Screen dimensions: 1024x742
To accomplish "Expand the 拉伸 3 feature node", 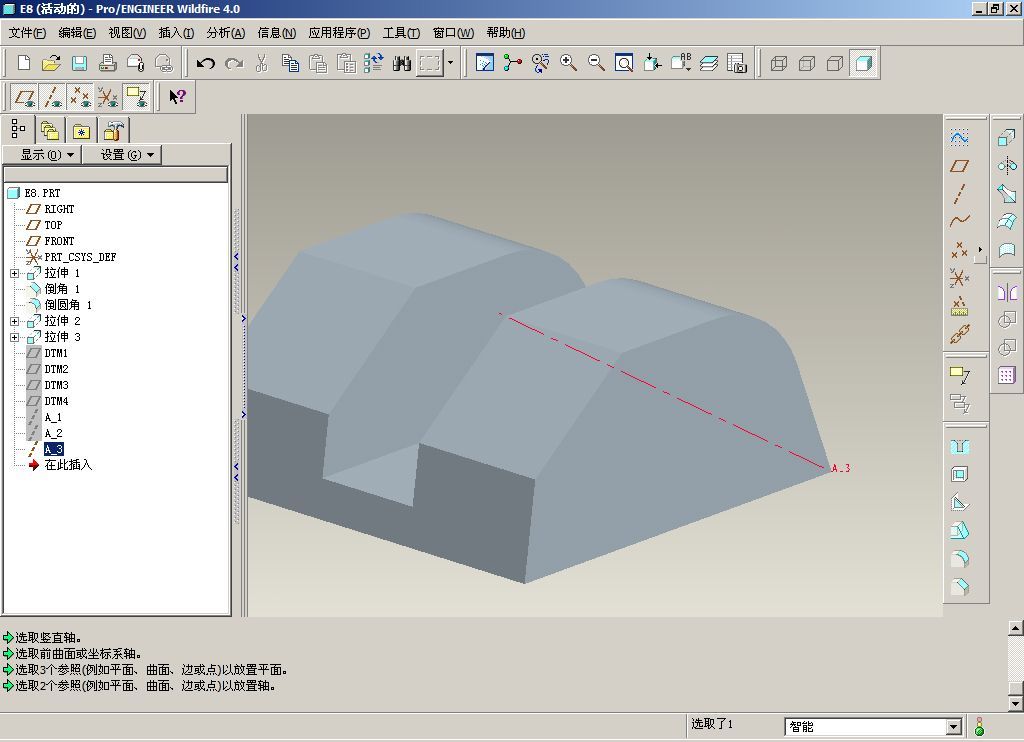I will click(x=14, y=337).
